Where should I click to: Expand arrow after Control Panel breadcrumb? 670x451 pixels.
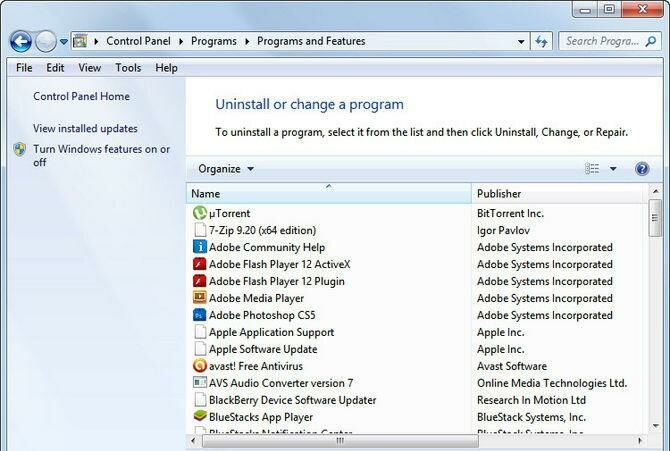[x=181, y=41]
